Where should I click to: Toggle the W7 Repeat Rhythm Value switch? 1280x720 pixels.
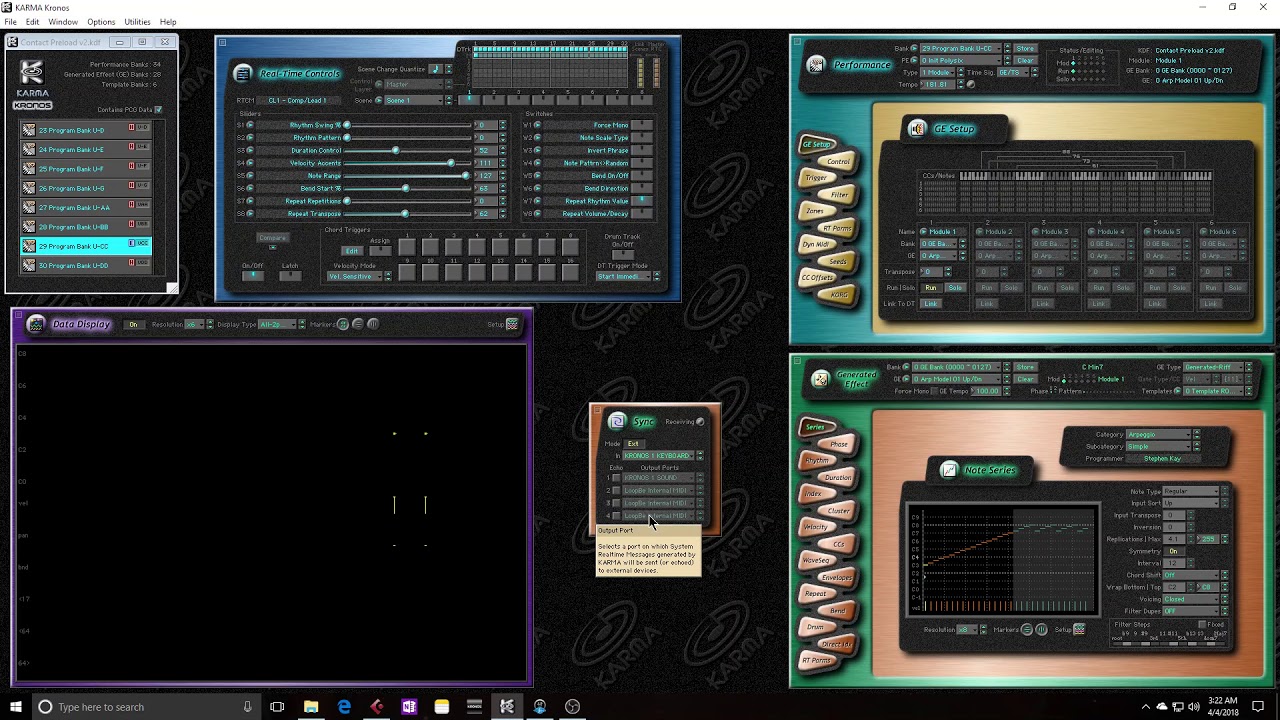[641, 201]
